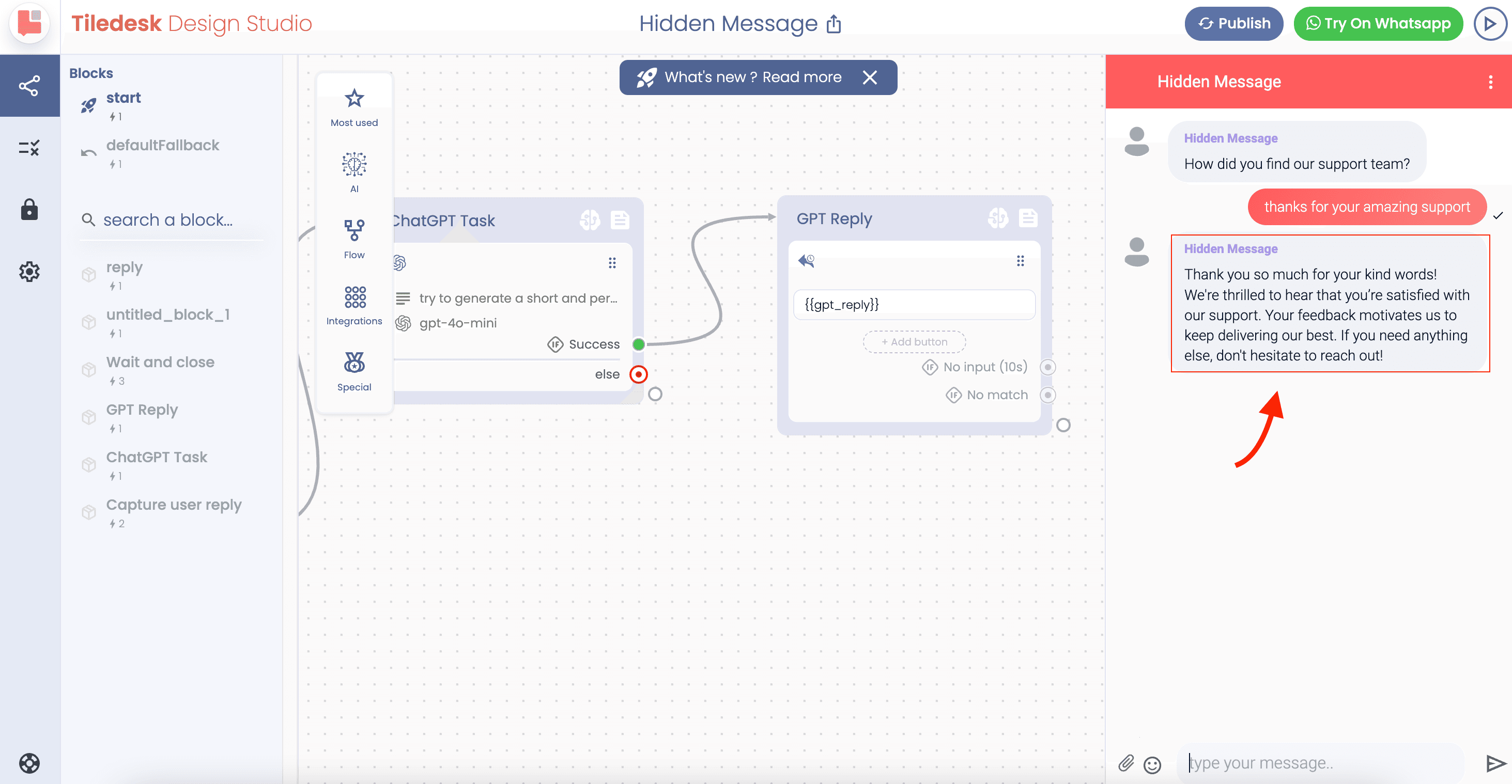1512x784 pixels.
Task: Open chat panel three-dot menu
Action: pos(1491,82)
